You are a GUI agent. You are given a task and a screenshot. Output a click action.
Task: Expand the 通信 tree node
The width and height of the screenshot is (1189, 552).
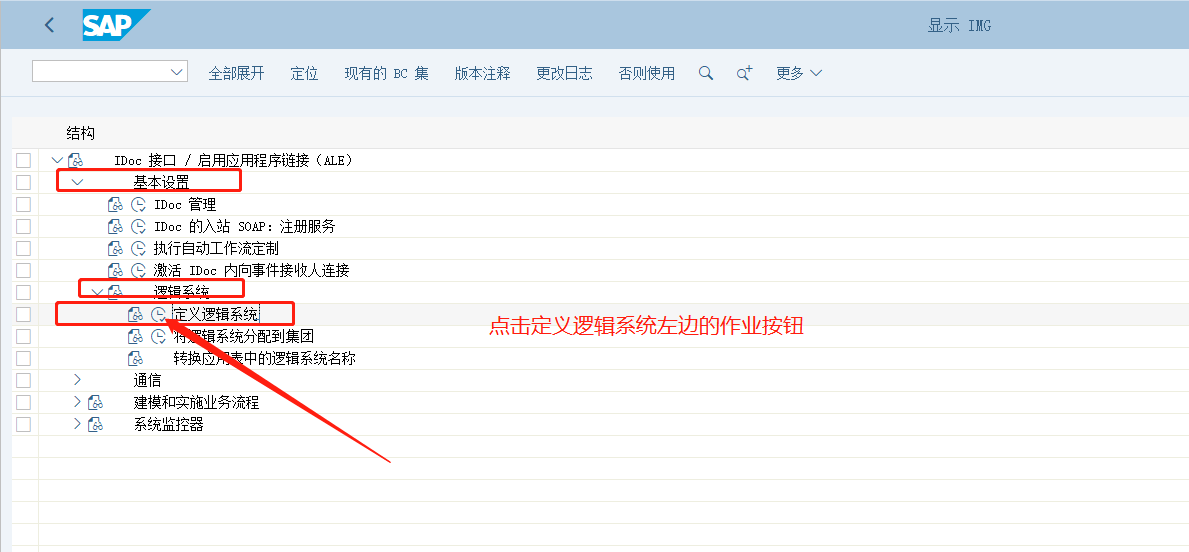point(77,380)
